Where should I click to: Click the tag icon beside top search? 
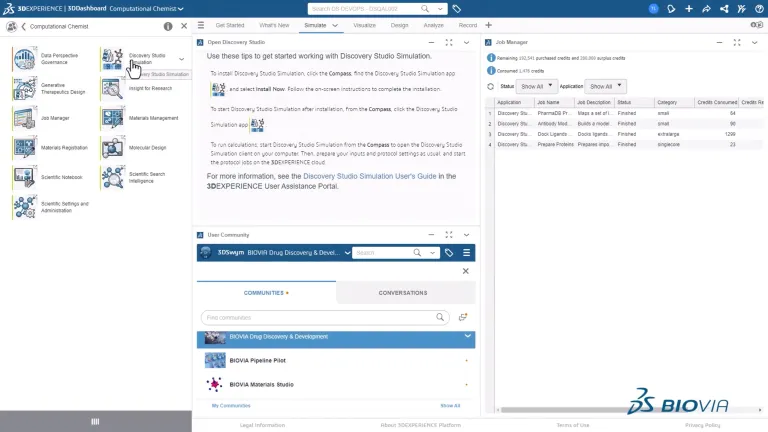coord(456,9)
